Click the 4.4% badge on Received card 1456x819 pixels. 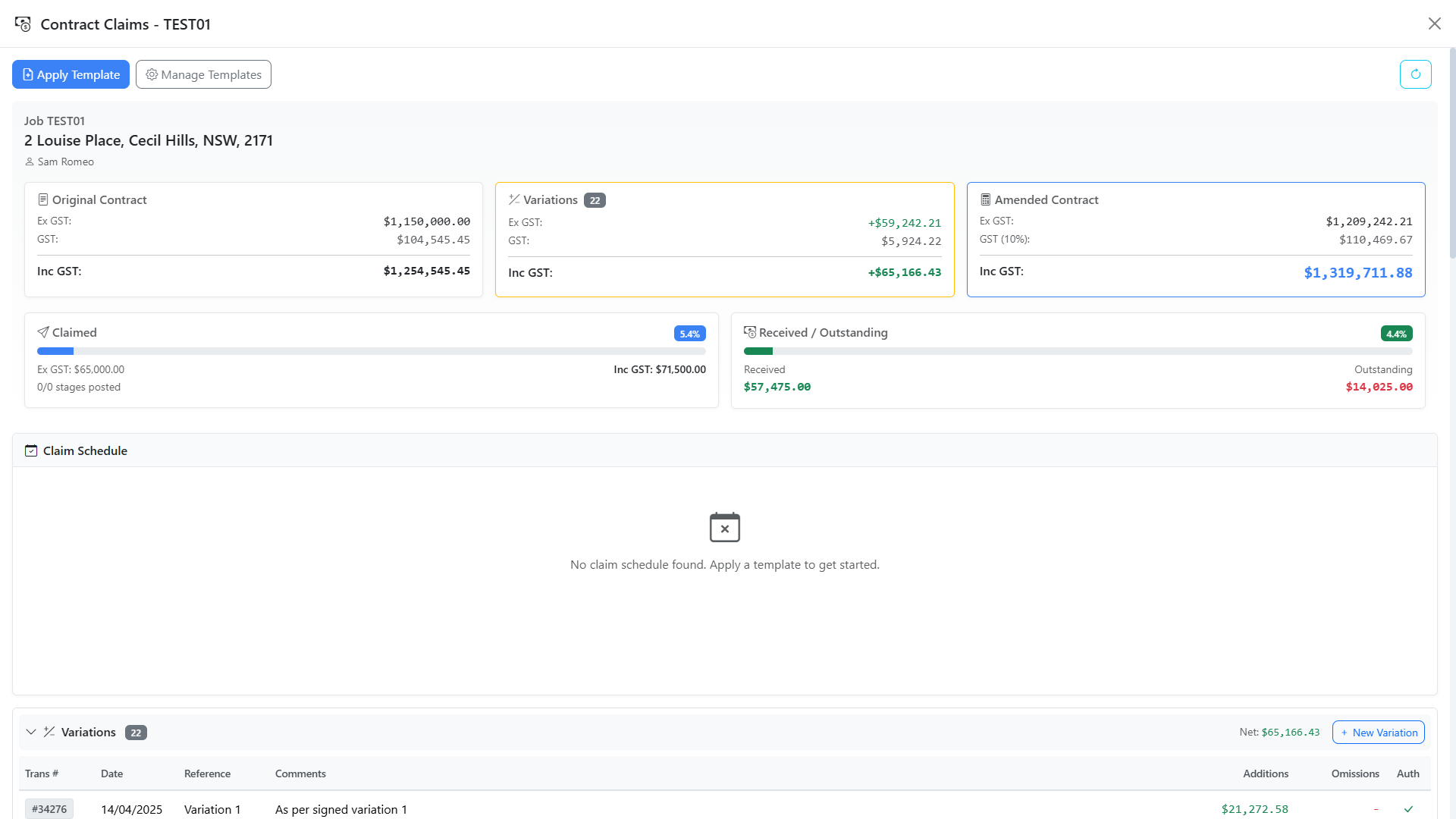pos(1396,333)
